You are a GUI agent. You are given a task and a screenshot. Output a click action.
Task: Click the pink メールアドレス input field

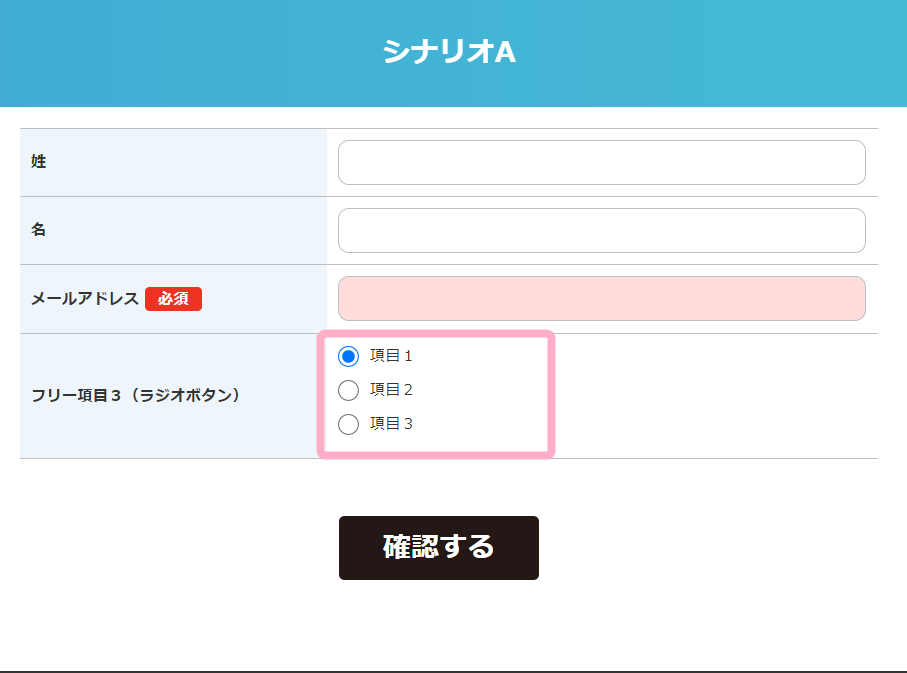(601, 299)
